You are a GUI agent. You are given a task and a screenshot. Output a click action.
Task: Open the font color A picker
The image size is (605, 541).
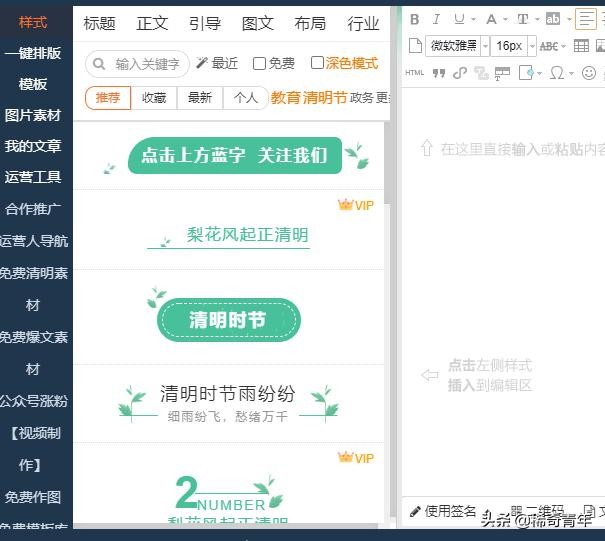(x=491, y=19)
